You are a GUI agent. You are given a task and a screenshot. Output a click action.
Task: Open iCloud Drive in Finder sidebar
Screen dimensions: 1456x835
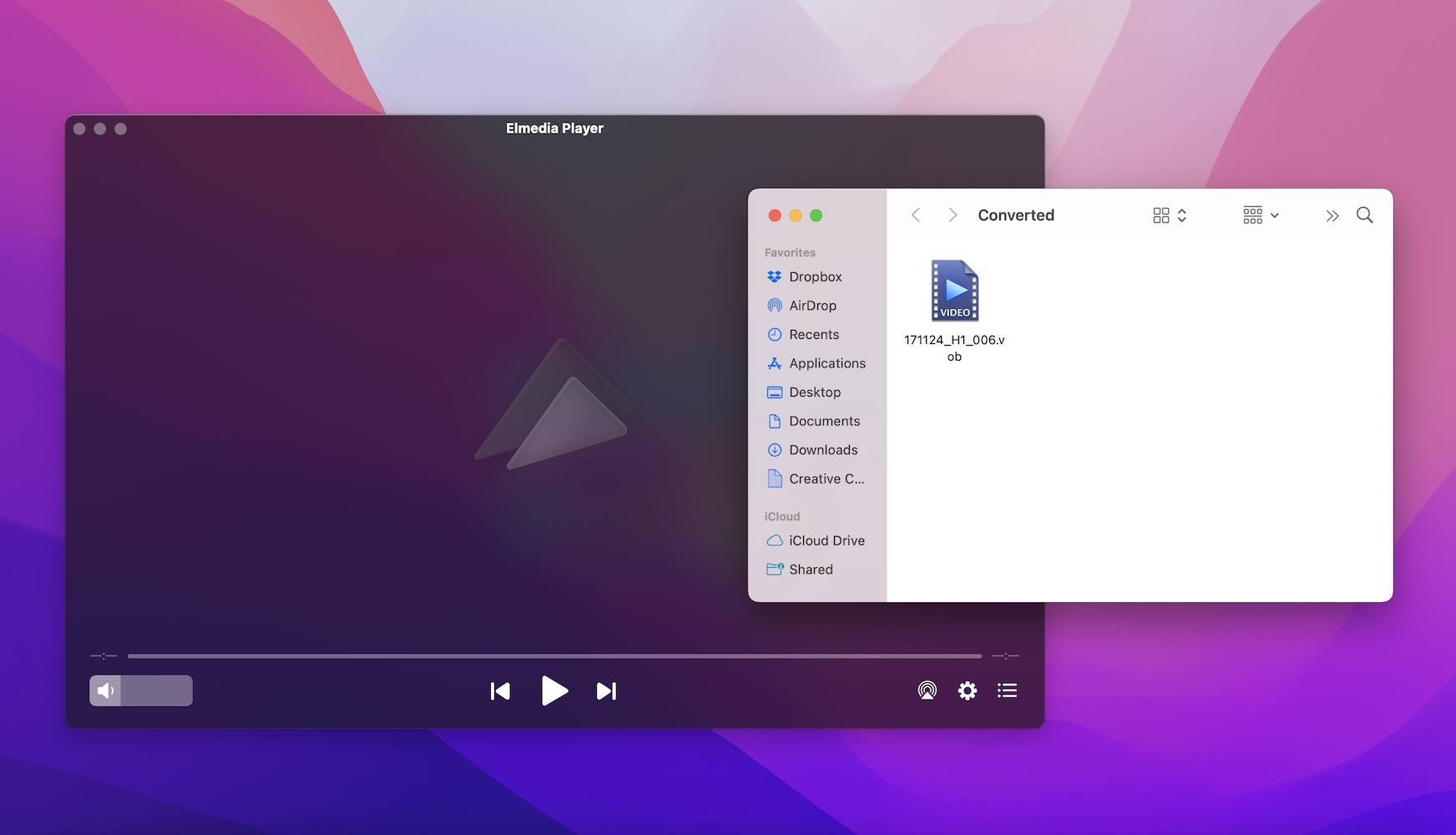816,540
